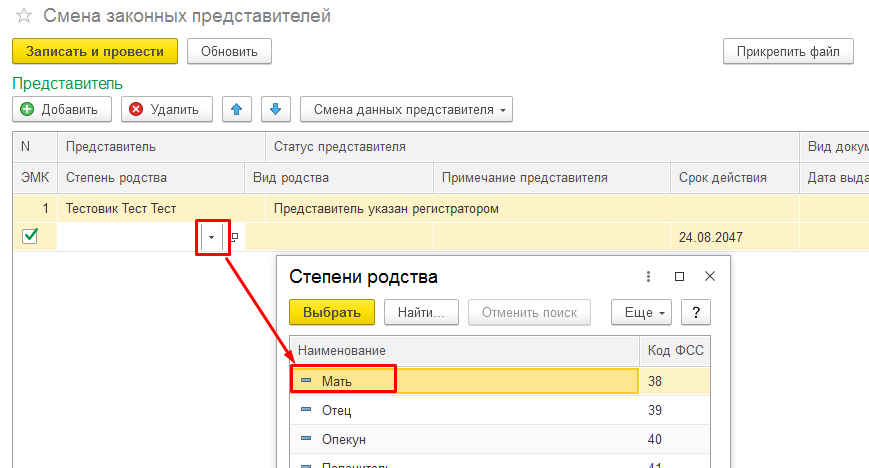This screenshot has width=869, height=468.
Task: Close the Степени родства dialog
Action: click(x=710, y=276)
